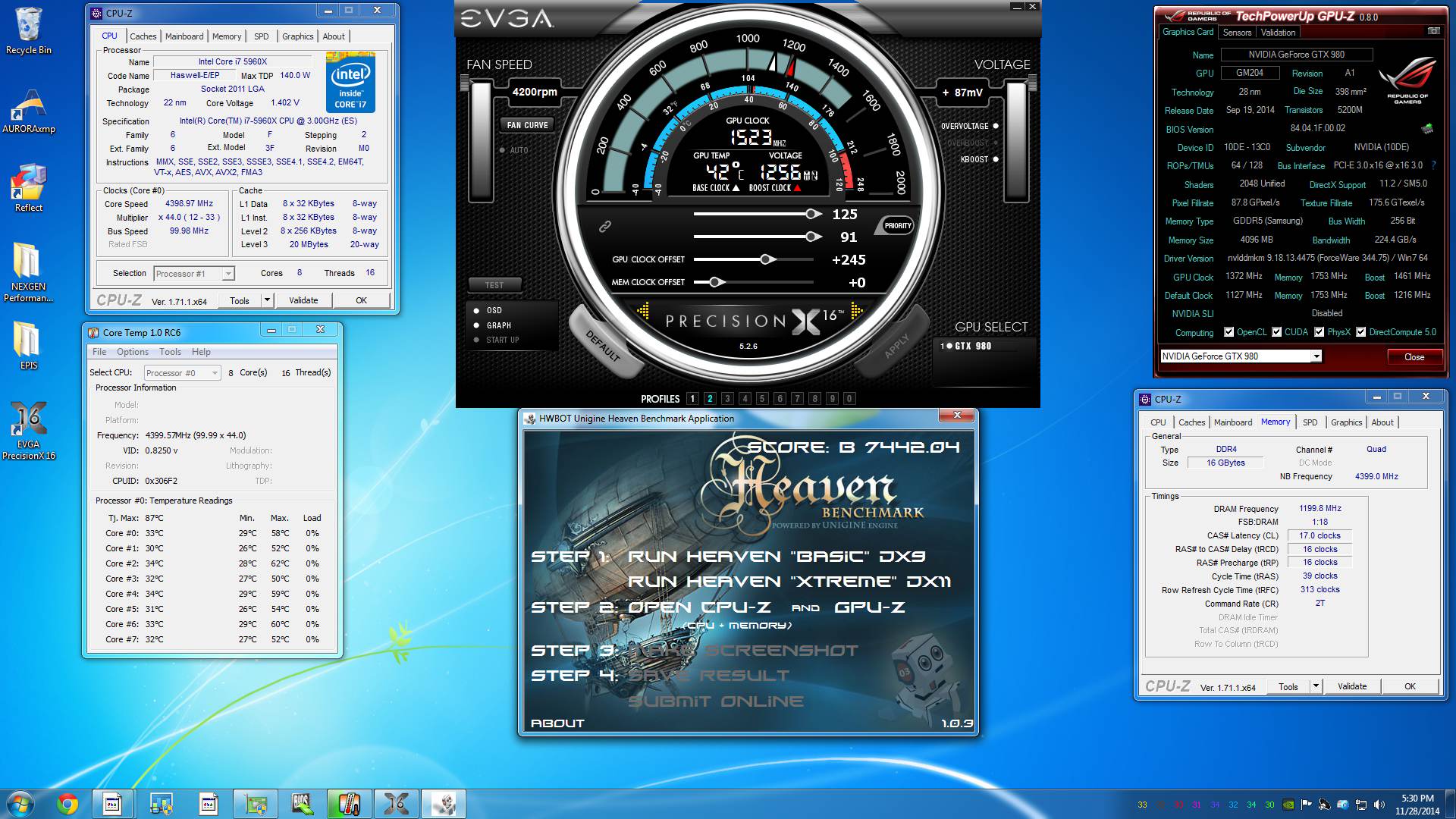Click the NVIDIA tray icon
Screen dimensions: 1456x819
[1288, 805]
